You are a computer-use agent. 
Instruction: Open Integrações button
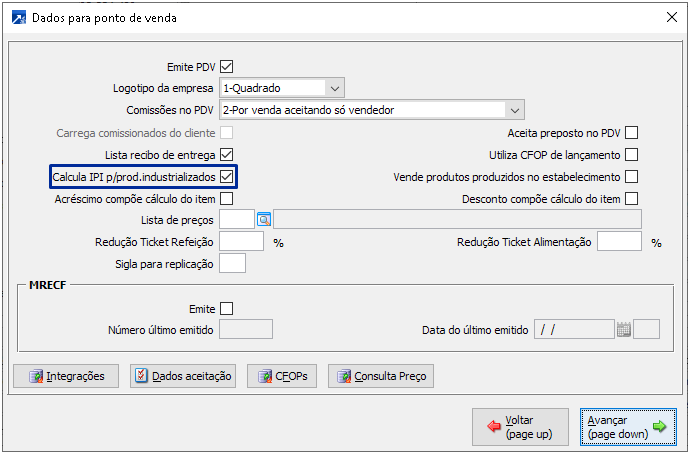tap(66, 376)
